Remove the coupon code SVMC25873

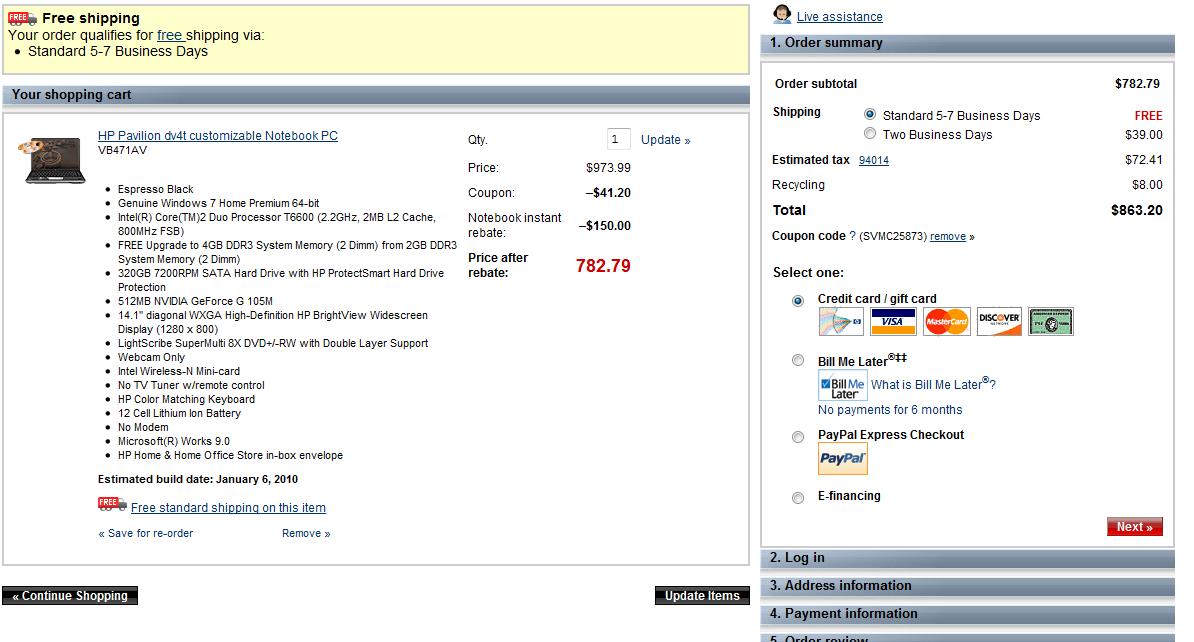948,237
